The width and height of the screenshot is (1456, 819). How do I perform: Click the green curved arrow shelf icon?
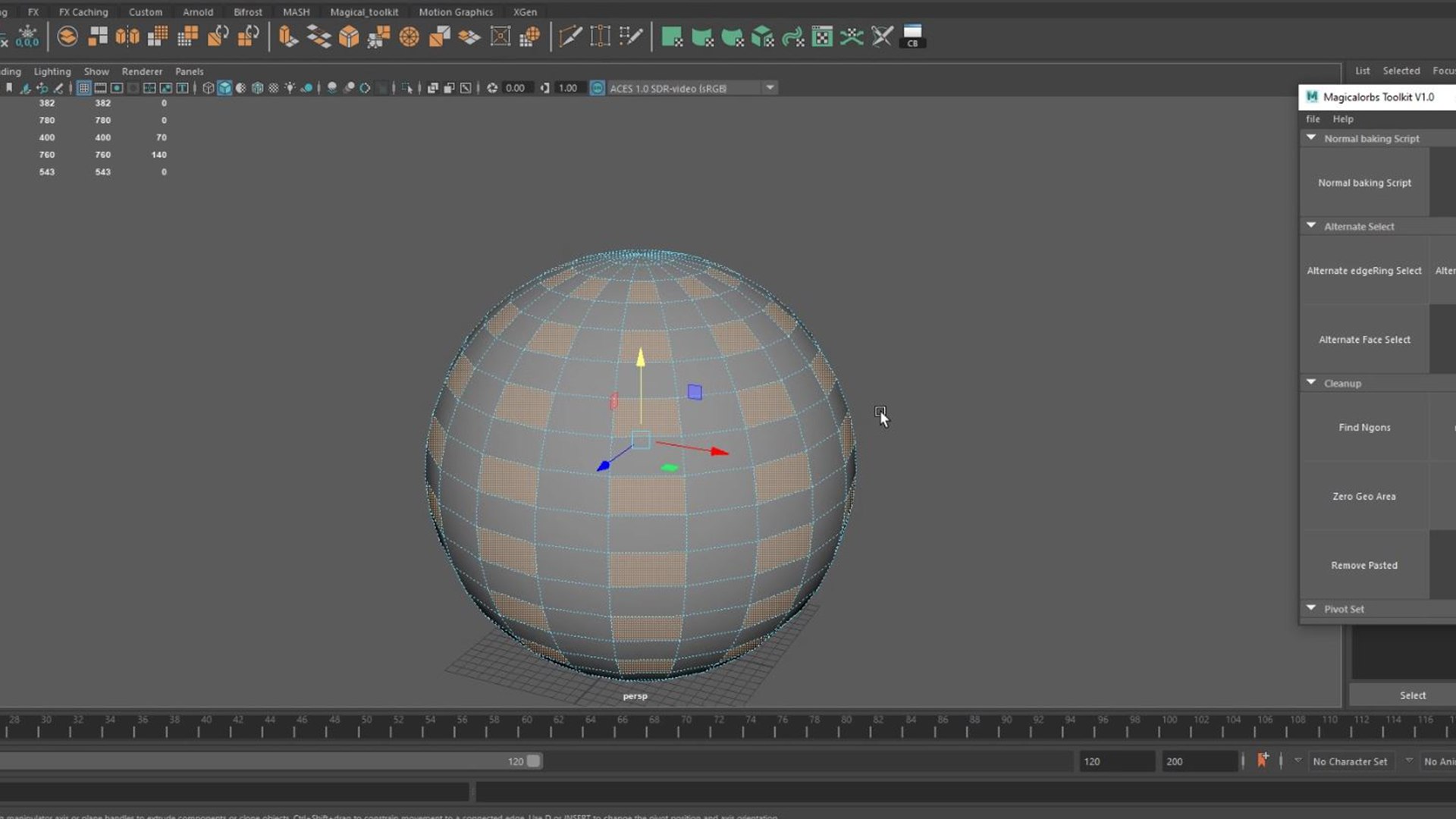pyautogui.click(x=792, y=36)
